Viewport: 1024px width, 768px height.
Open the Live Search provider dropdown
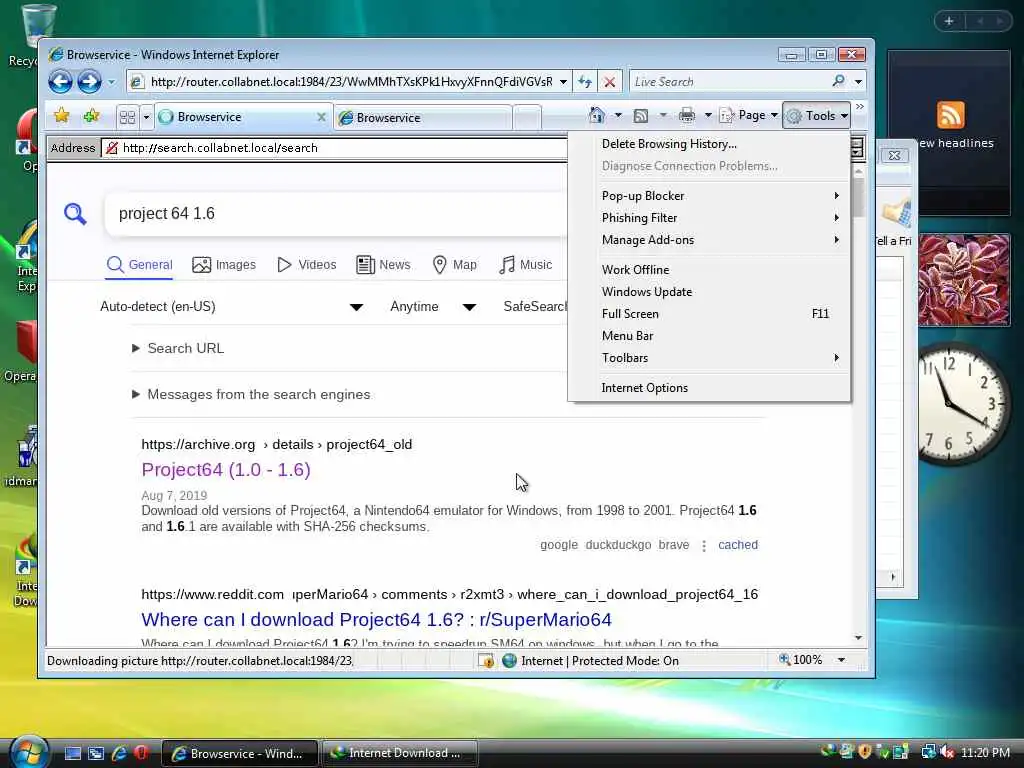click(x=858, y=82)
